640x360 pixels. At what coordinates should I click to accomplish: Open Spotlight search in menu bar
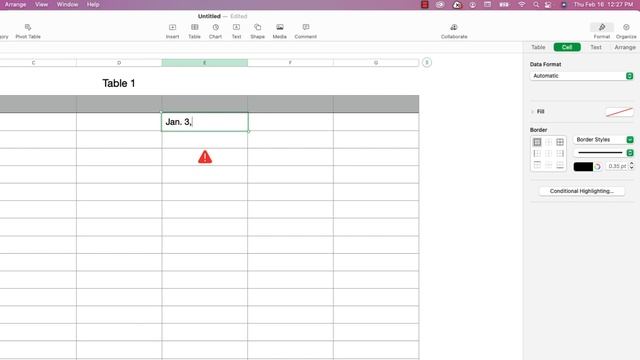[536, 4]
